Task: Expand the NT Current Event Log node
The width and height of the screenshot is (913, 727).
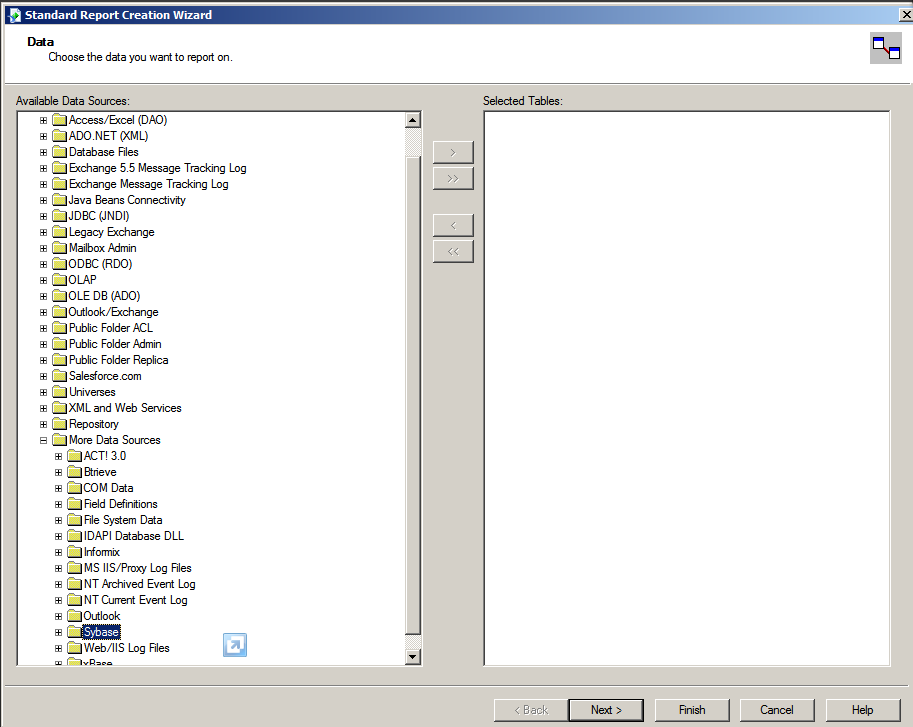Action: tap(58, 601)
